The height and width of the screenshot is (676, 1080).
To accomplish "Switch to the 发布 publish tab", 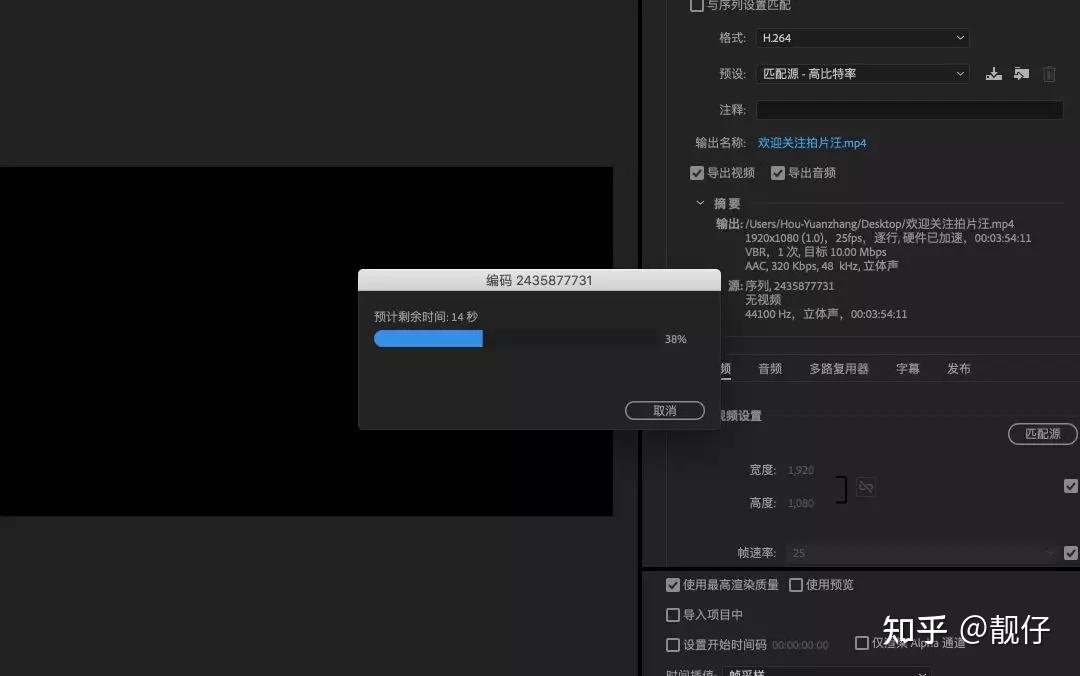I will 959,368.
